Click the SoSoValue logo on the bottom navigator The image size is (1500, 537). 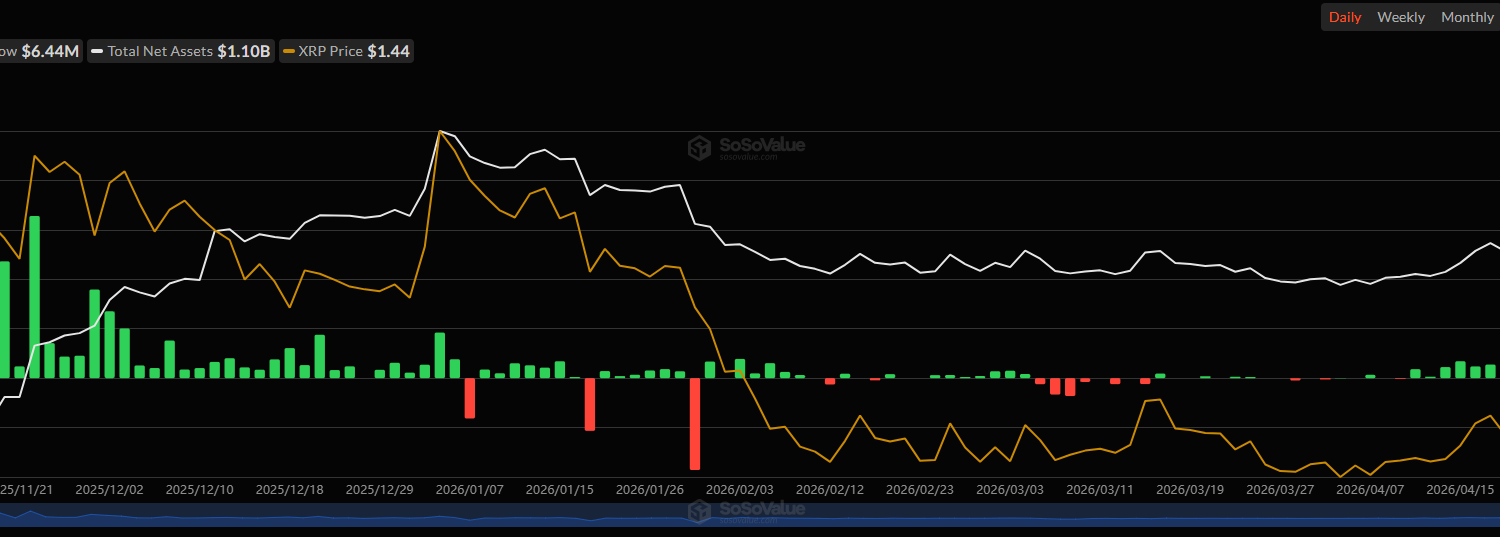(699, 511)
